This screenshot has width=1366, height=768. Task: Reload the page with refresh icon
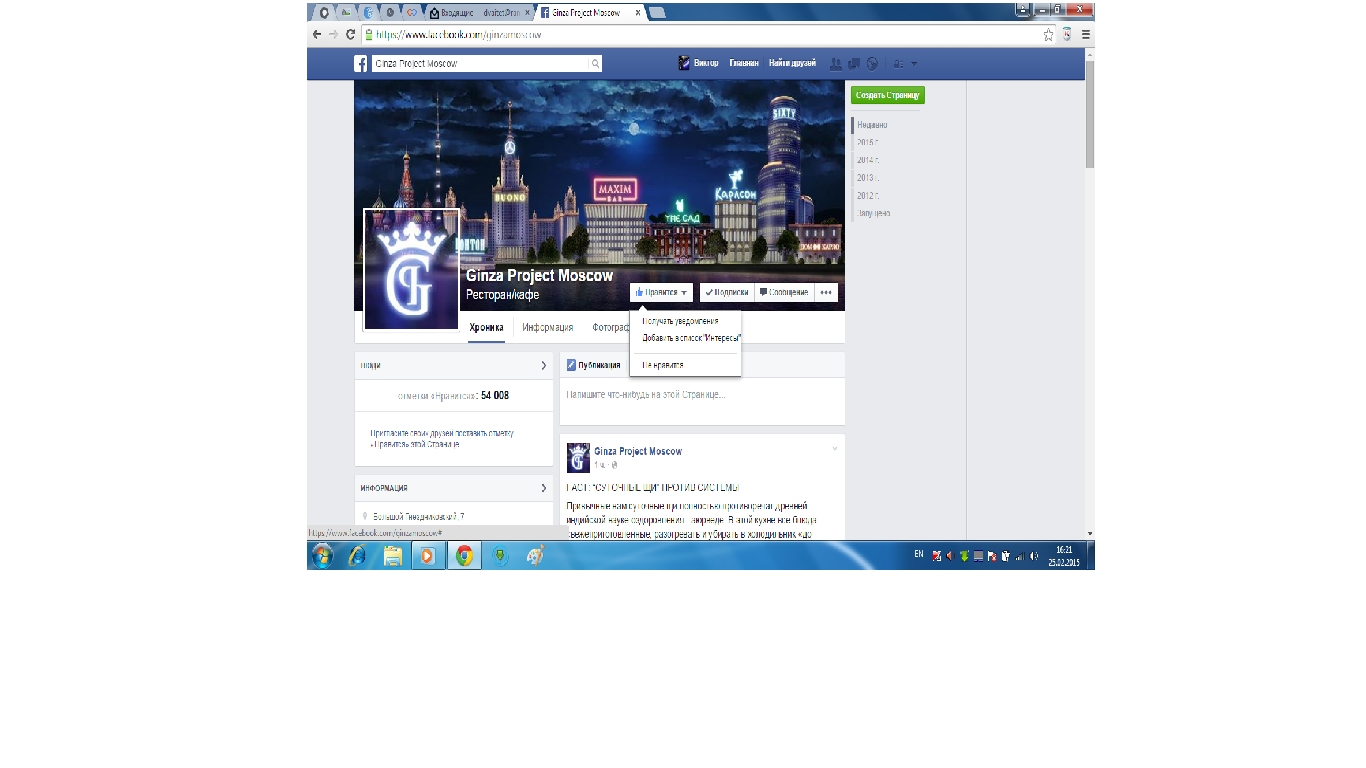[350, 34]
